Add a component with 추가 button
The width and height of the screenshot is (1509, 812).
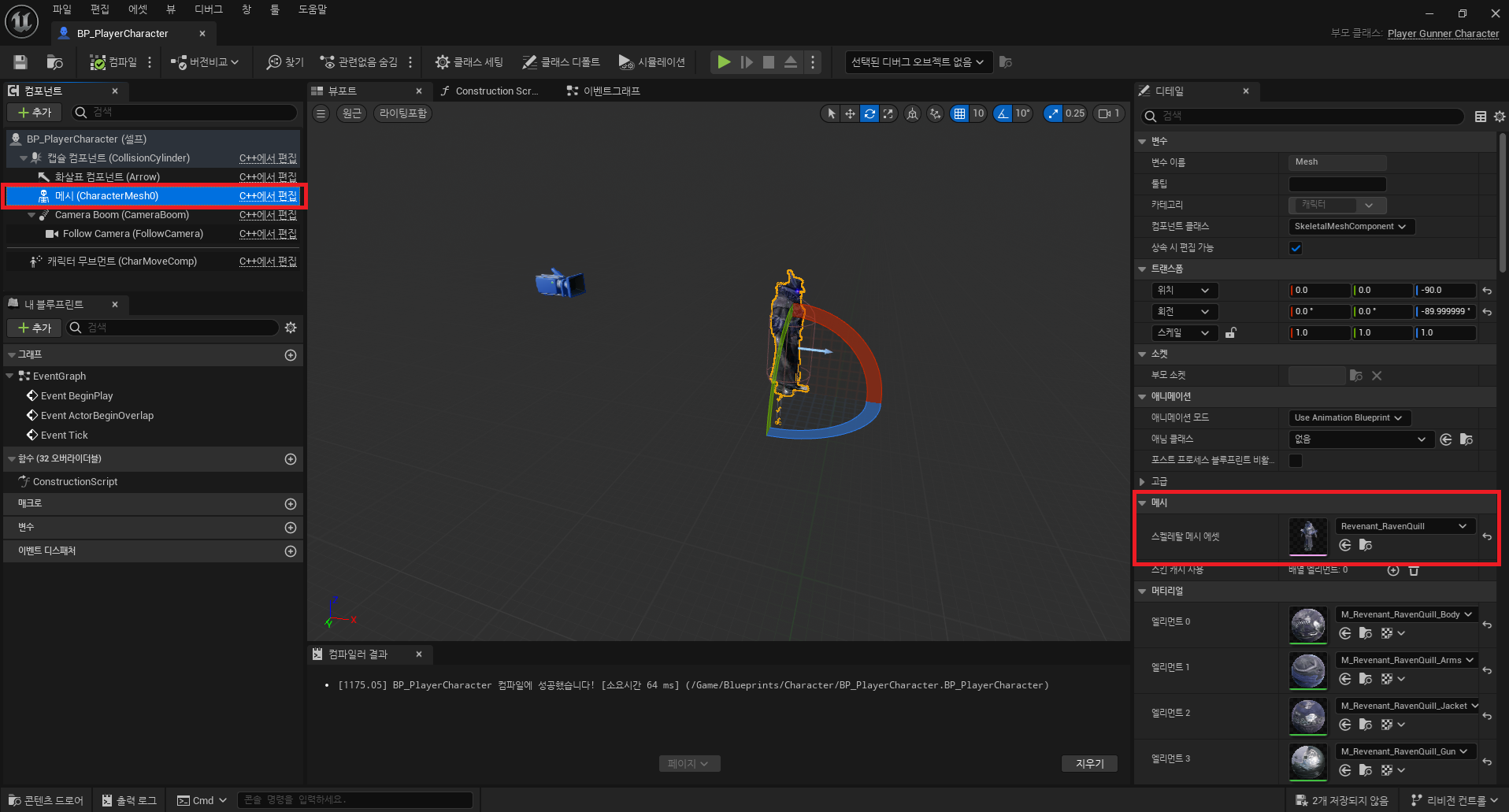point(35,113)
